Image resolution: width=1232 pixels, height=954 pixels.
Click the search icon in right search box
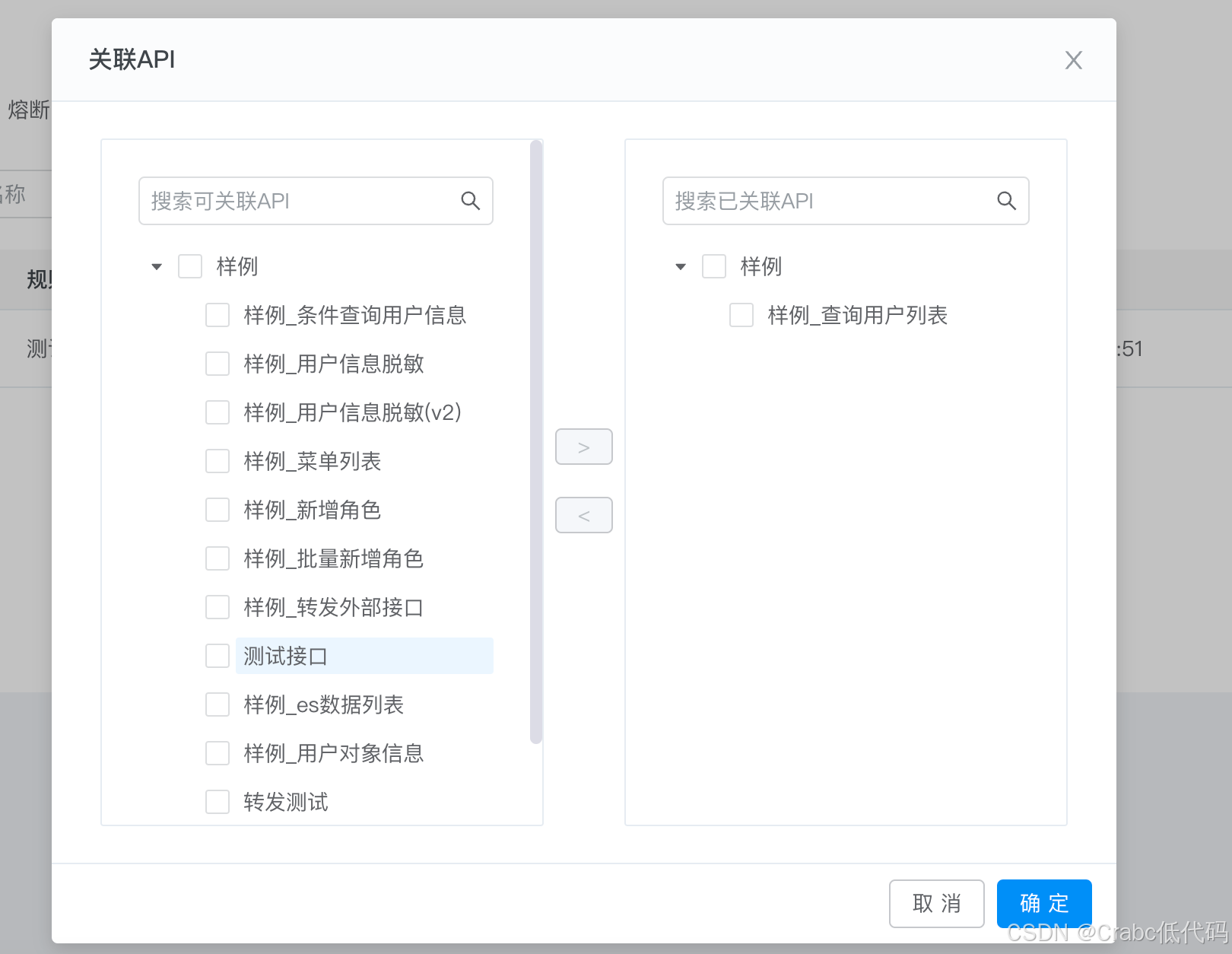(x=1007, y=201)
